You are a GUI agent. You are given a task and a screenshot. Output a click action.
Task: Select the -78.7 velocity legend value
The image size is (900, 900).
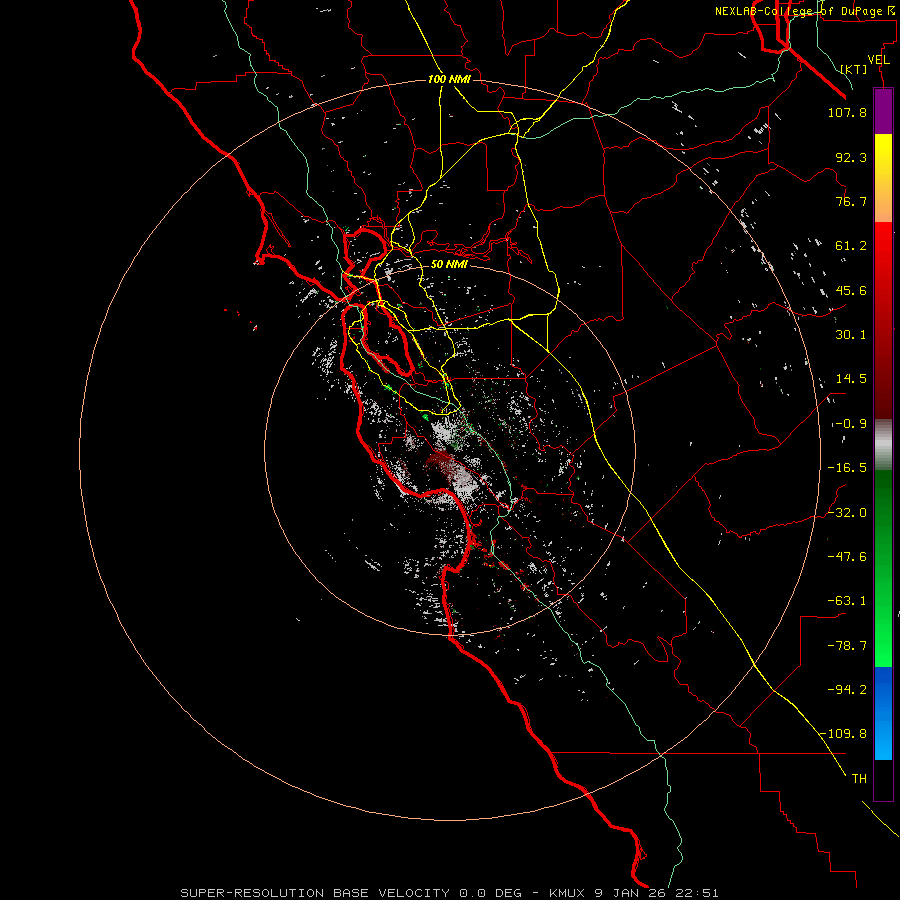[847, 646]
